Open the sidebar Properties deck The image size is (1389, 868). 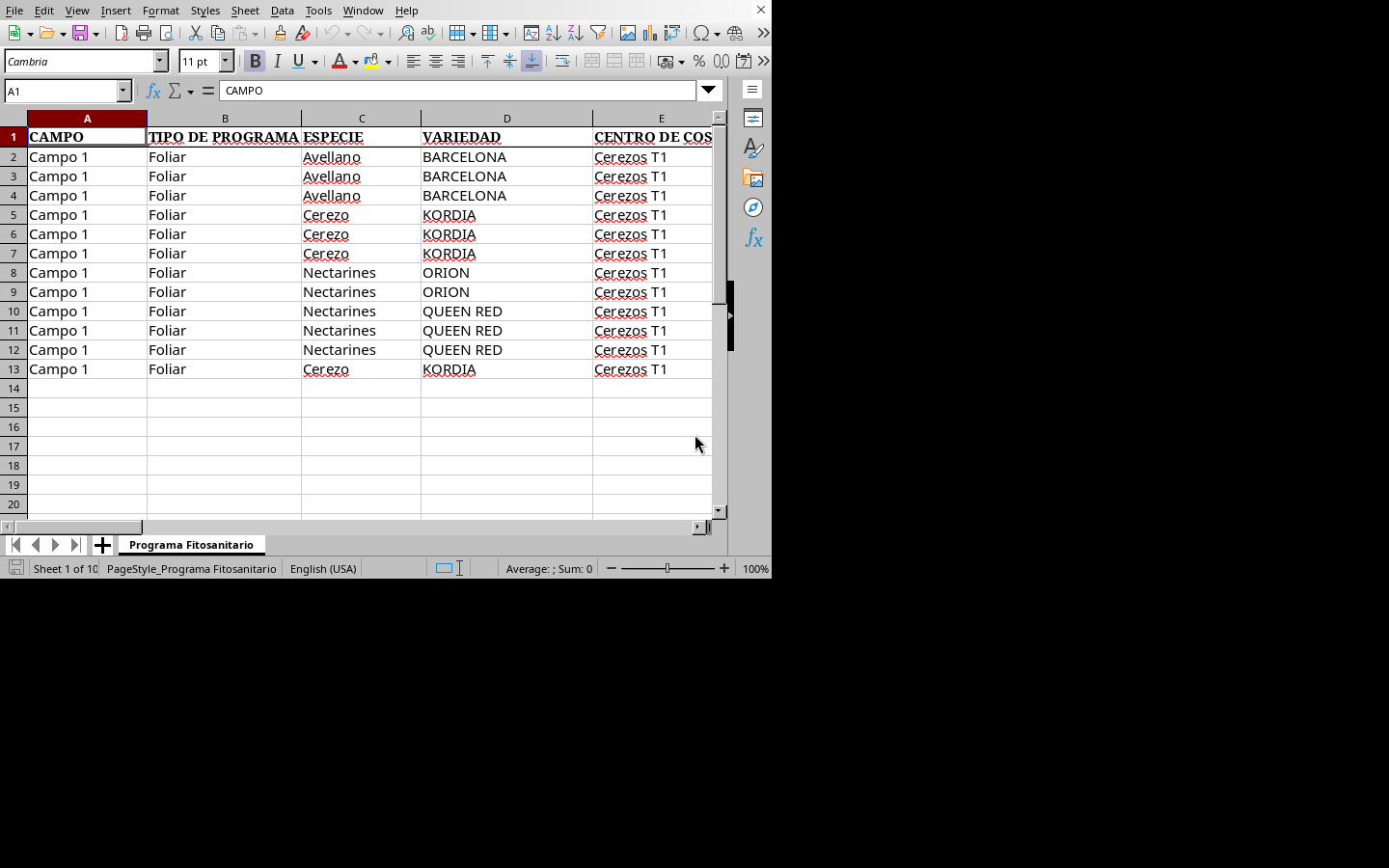click(753, 119)
